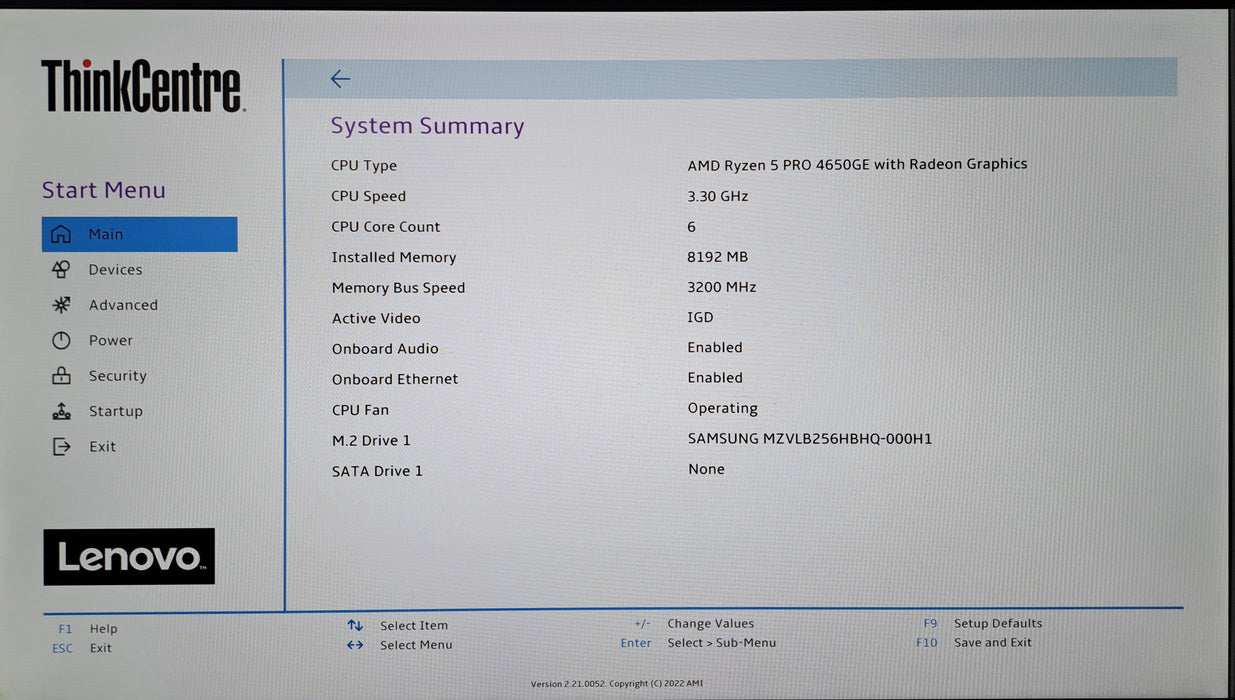
Task: Click the ESC Exit shortcut
Action: point(82,648)
